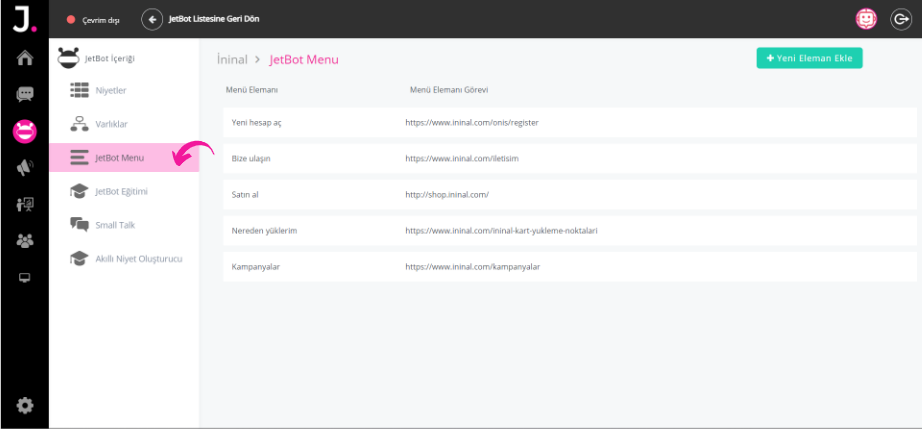This screenshot has height=429, width=922.
Task: Click the Menü Elemanı Görevi column header
Action: point(449,90)
